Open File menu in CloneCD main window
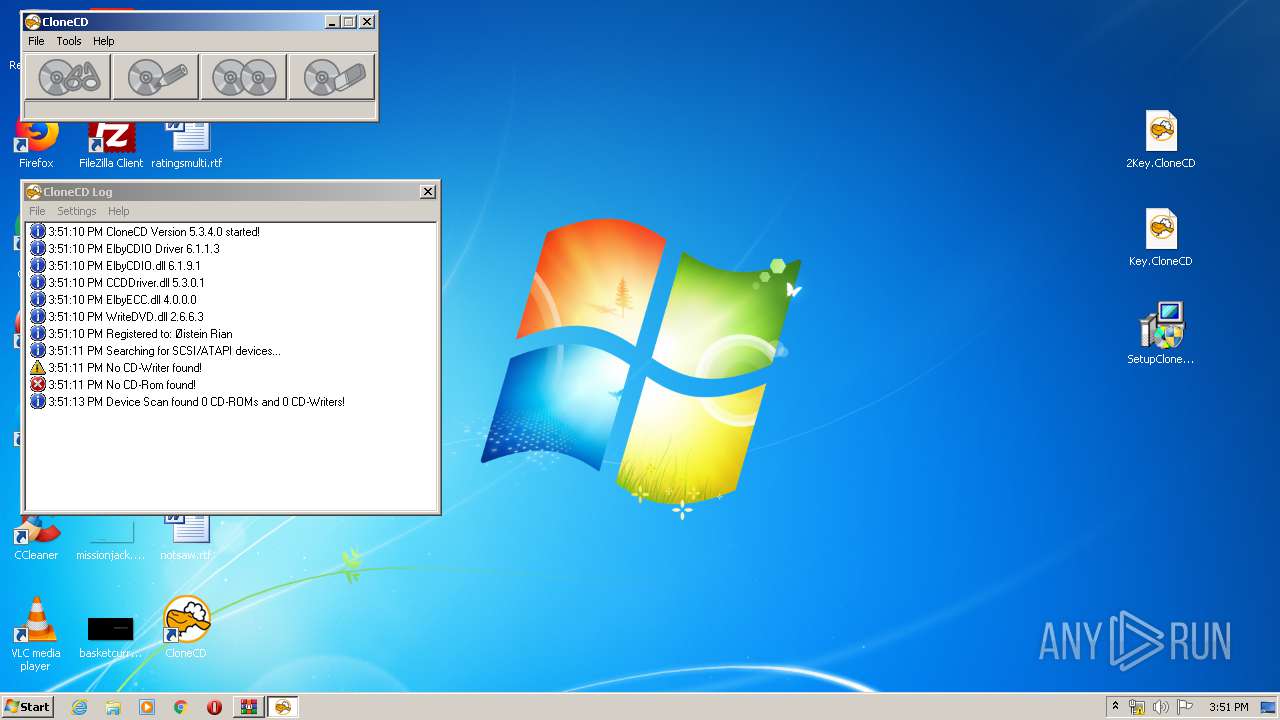The width and height of the screenshot is (1280, 720). click(36, 41)
